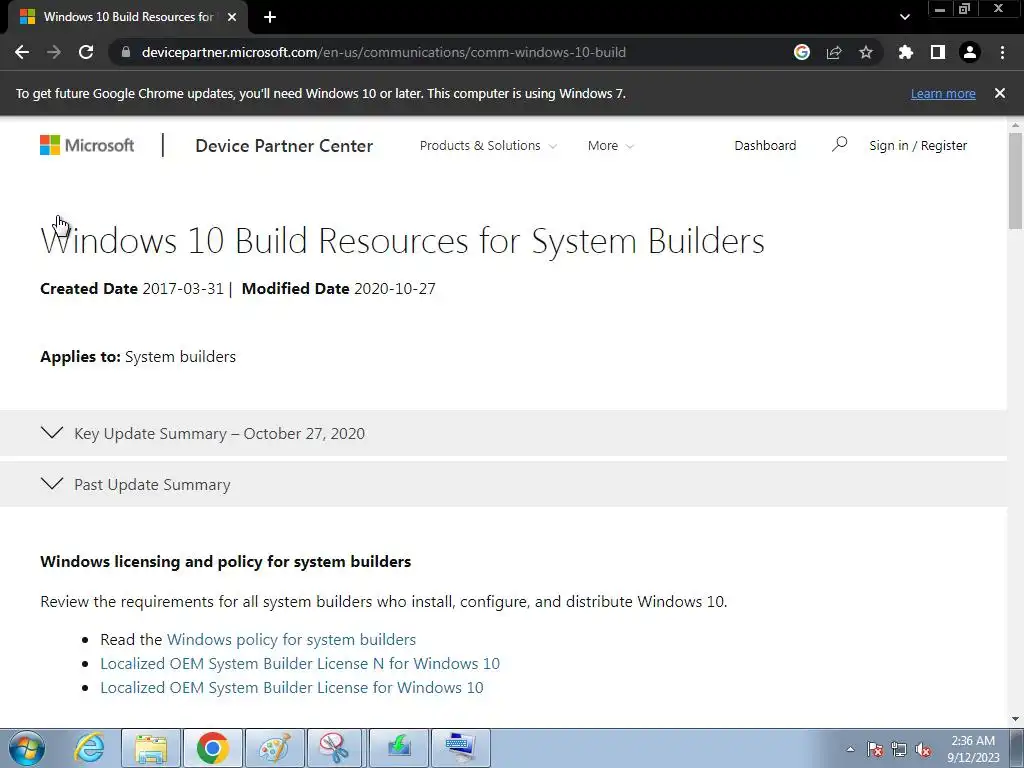Click the browser forward arrow

(x=54, y=52)
